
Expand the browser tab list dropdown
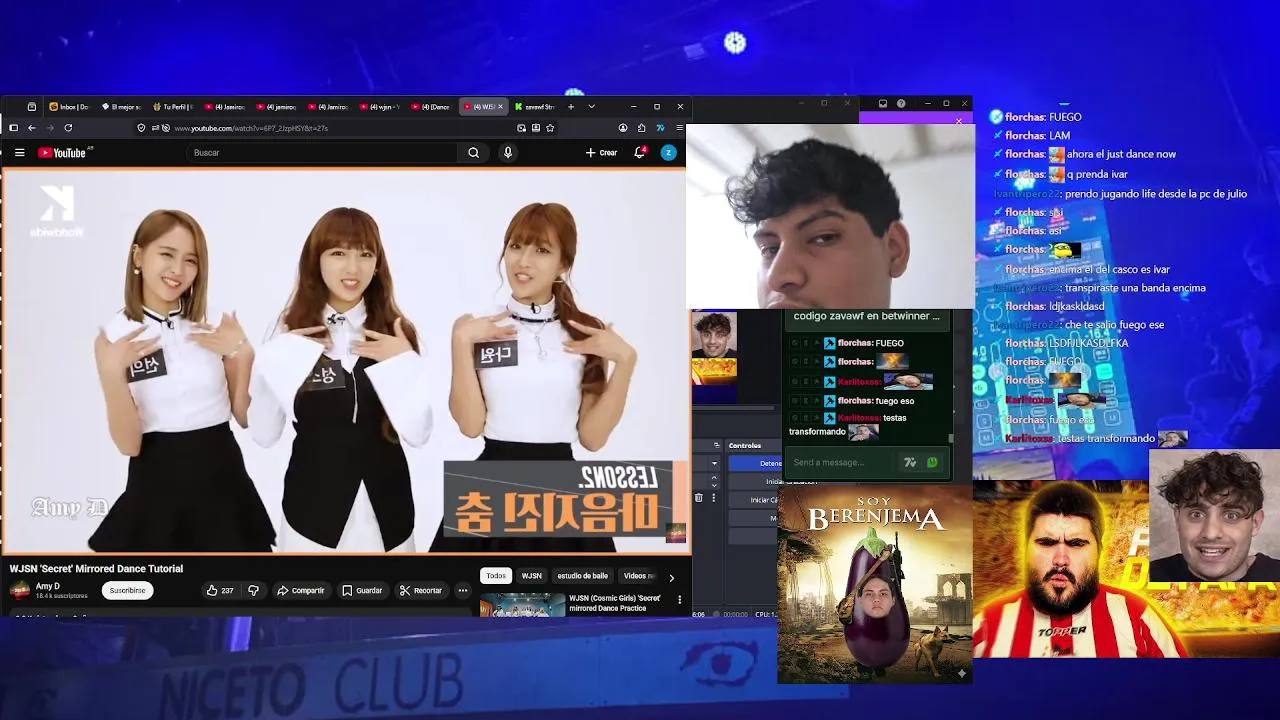[591, 107]
